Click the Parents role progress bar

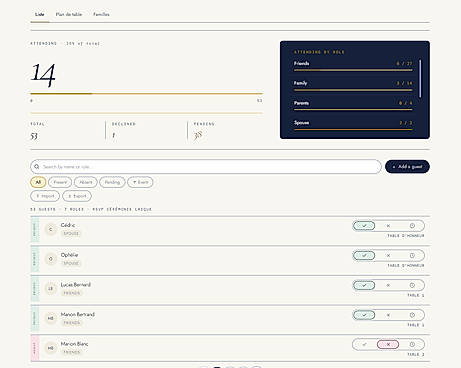click(353, 110)
